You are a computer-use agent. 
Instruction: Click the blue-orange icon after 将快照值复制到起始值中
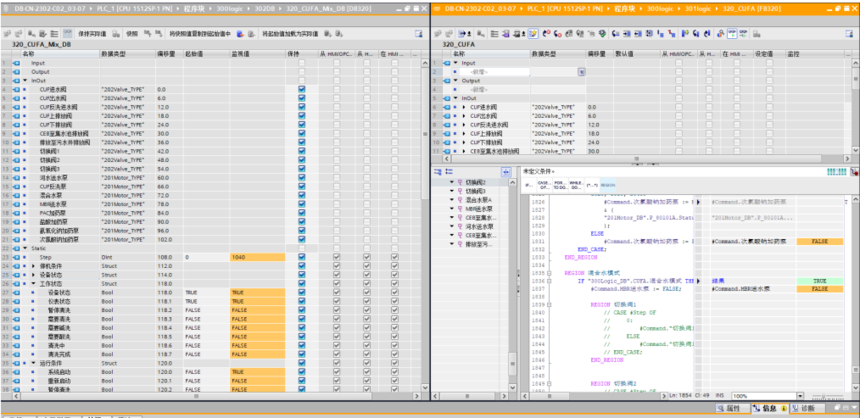tap(240, 34)
